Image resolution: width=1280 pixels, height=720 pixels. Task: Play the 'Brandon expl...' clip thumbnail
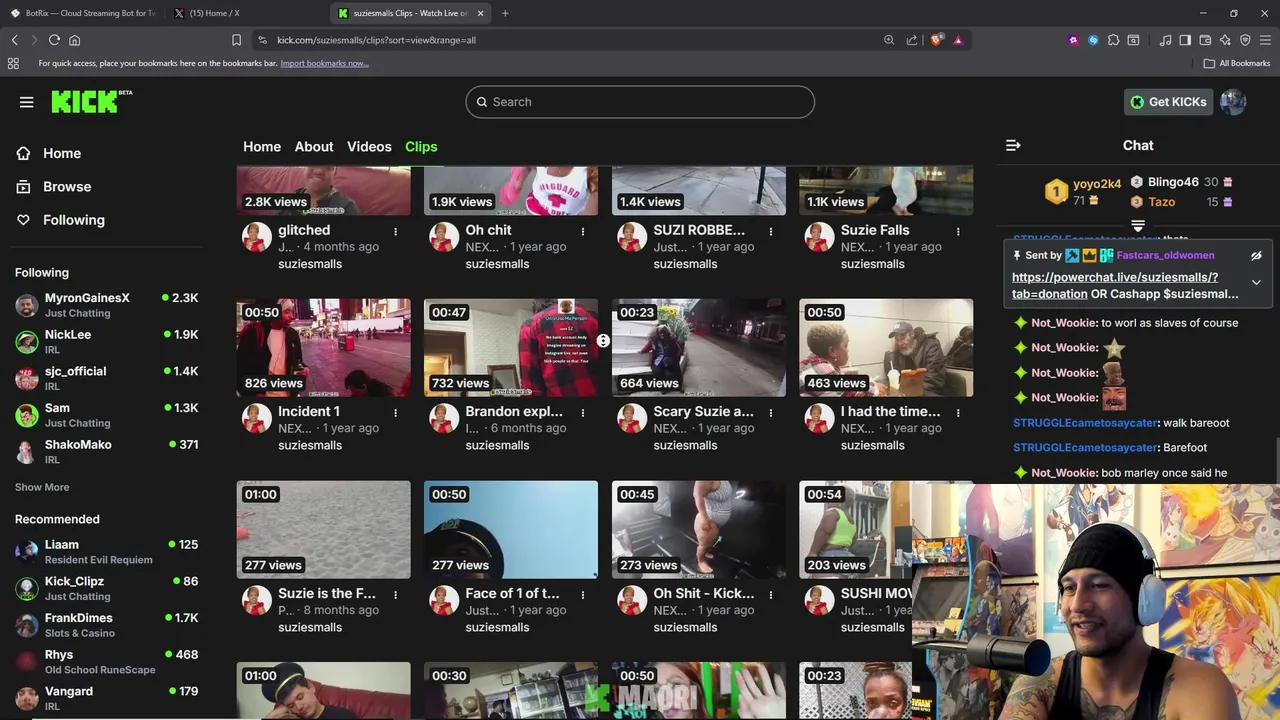(511, 347)
